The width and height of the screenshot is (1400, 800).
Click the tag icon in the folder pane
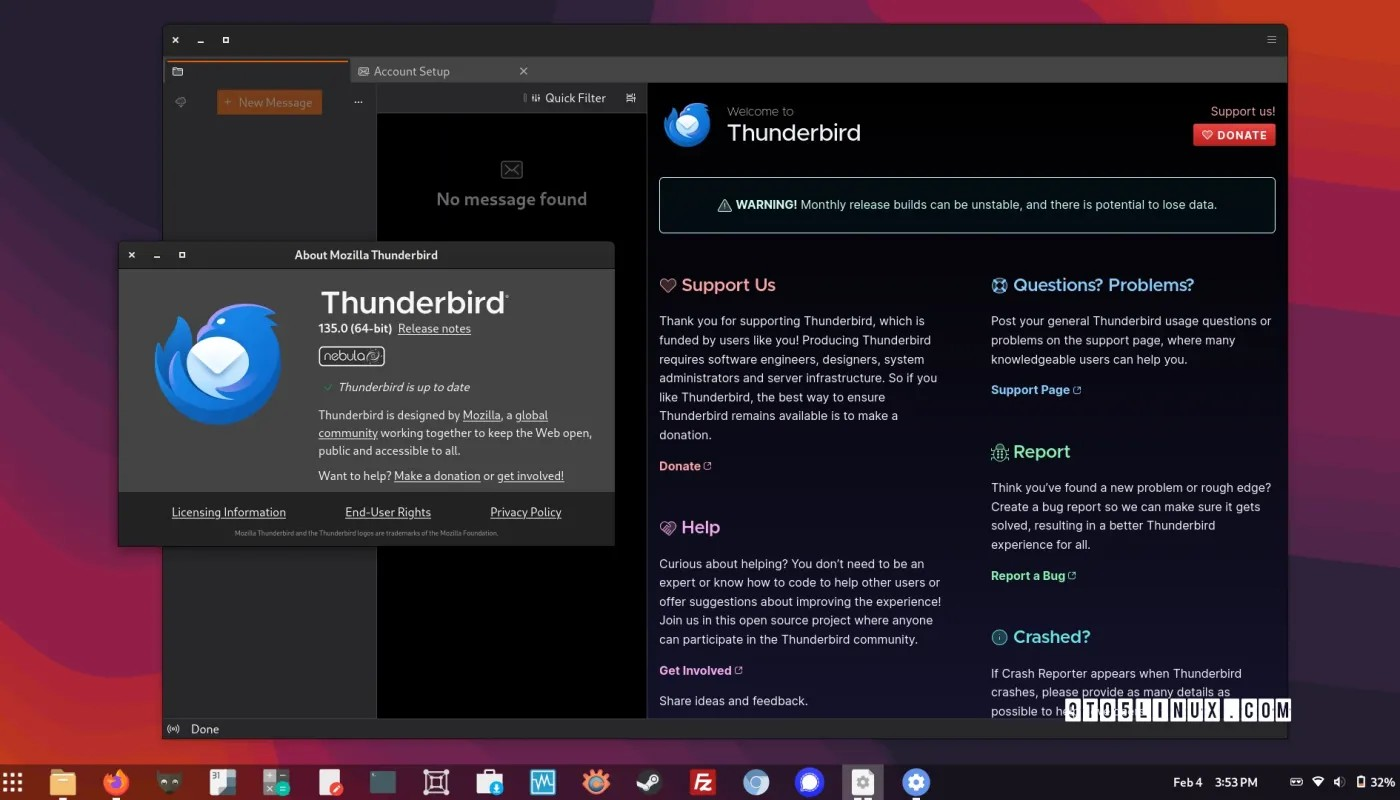(x=181, y=102)
